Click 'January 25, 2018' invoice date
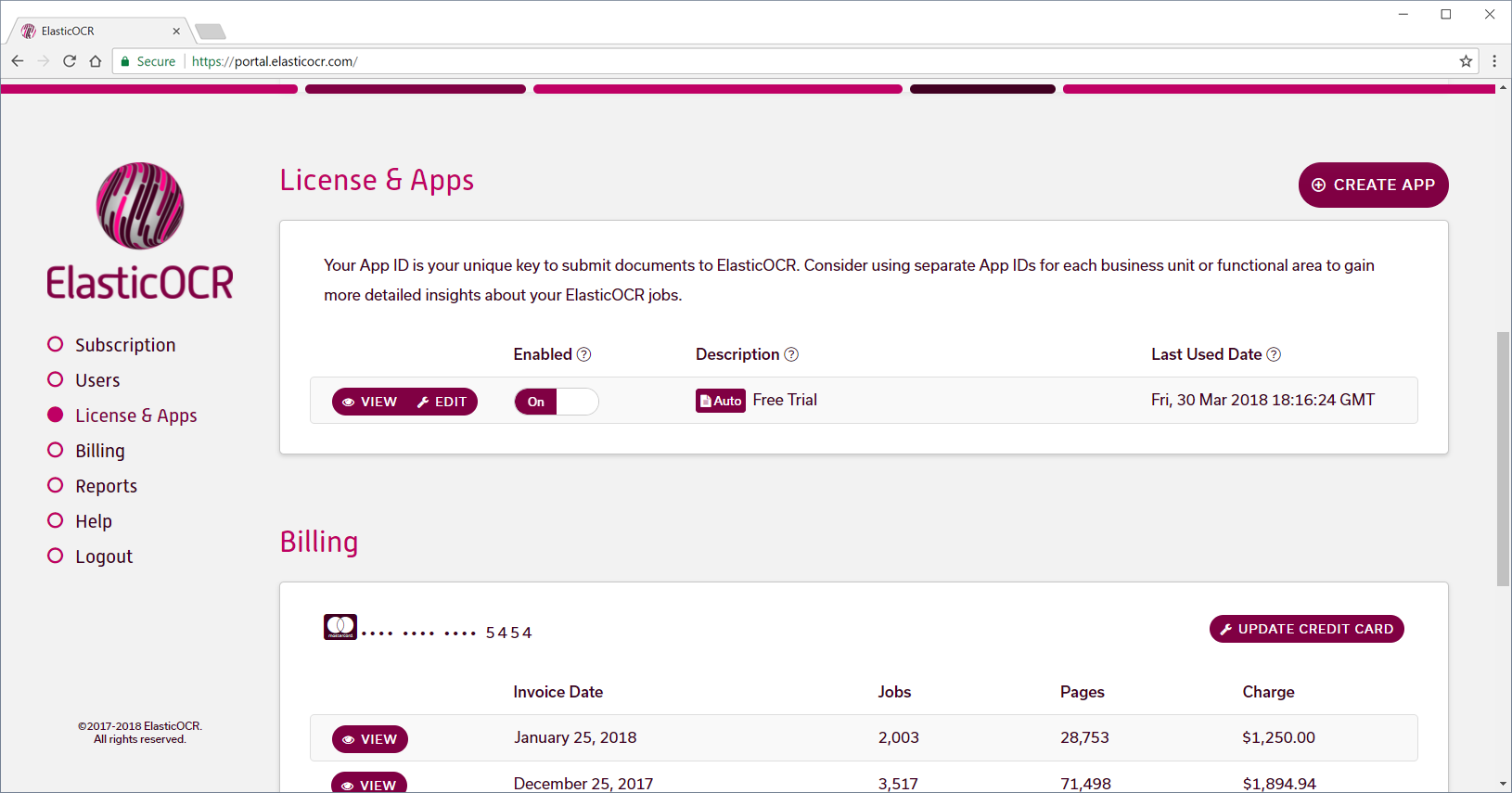This screenshot has height=793, width=1512. point(575,737)
